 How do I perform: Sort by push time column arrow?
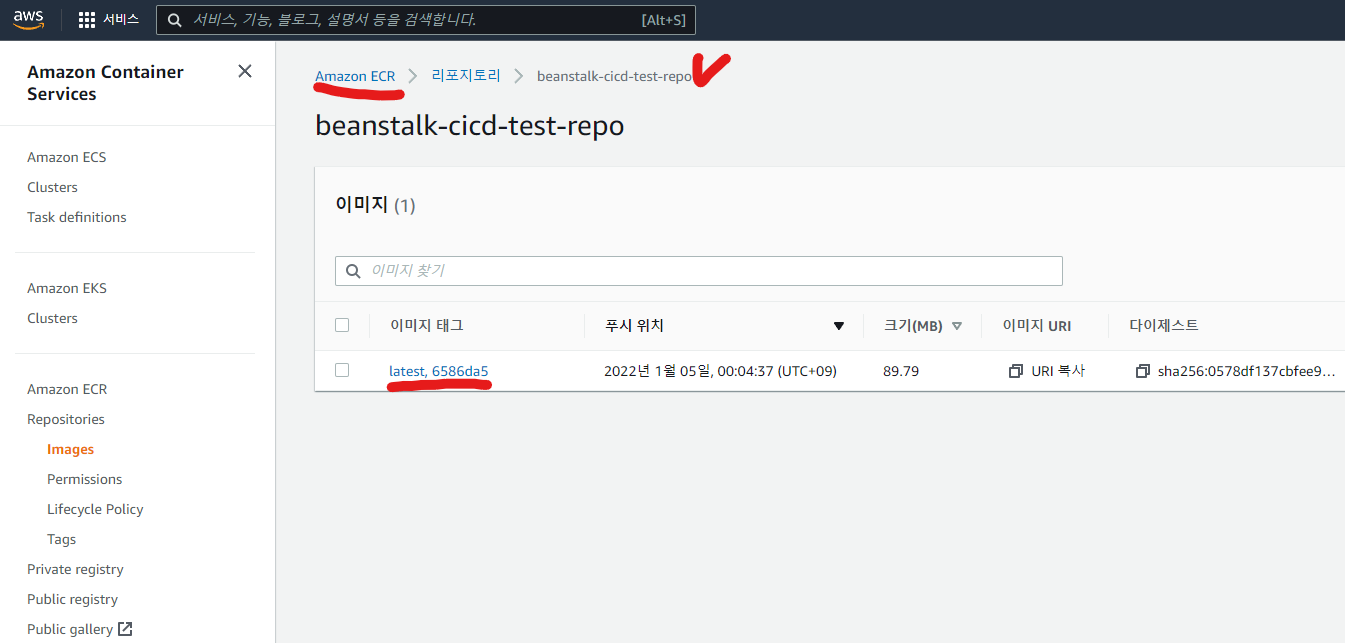[839, 326]
